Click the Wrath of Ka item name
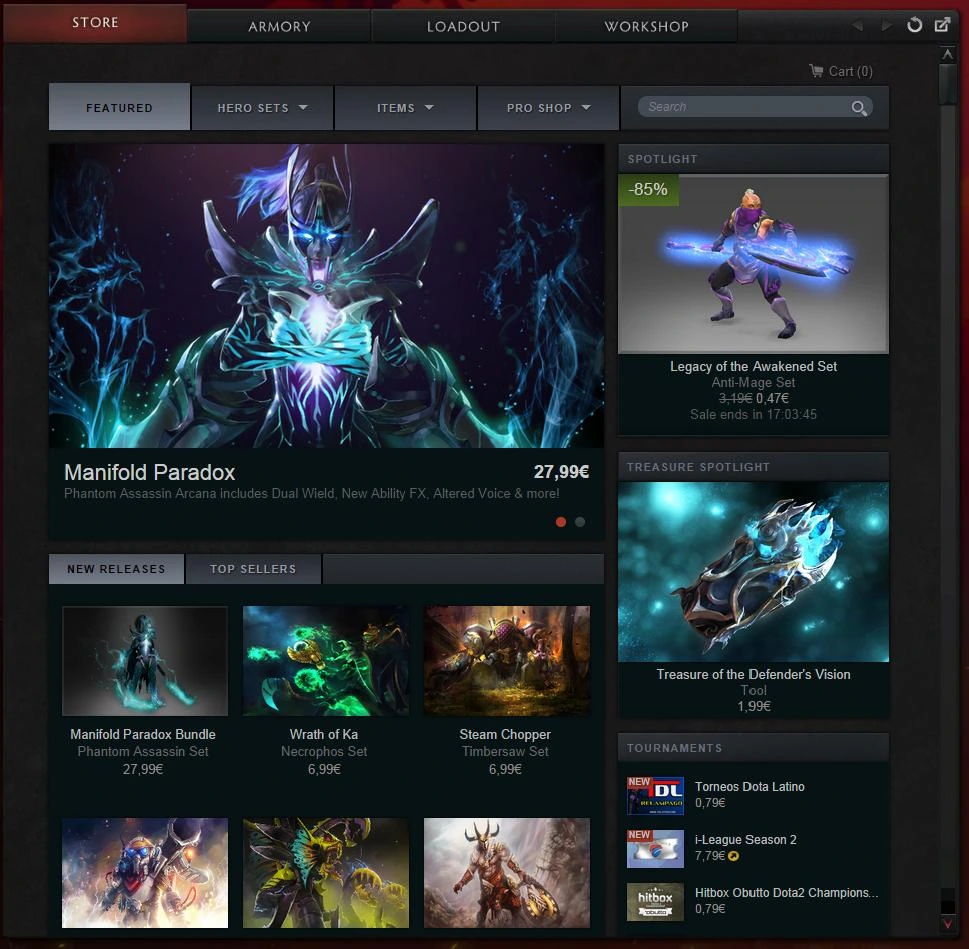 pyautogui.click(x=324, y=734)
